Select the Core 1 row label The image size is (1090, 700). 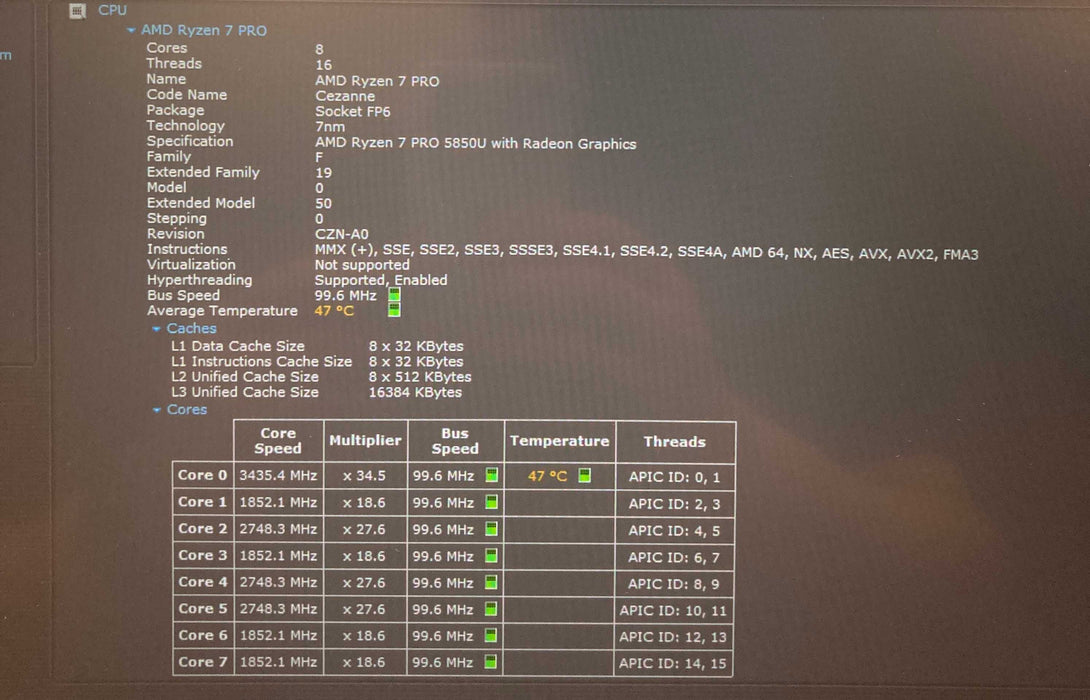tap(202, 502)
